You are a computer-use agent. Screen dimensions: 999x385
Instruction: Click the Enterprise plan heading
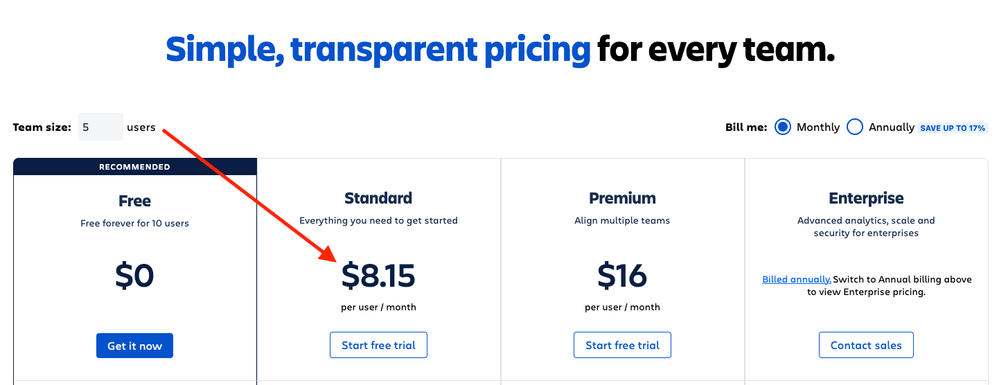pos(866,198)
